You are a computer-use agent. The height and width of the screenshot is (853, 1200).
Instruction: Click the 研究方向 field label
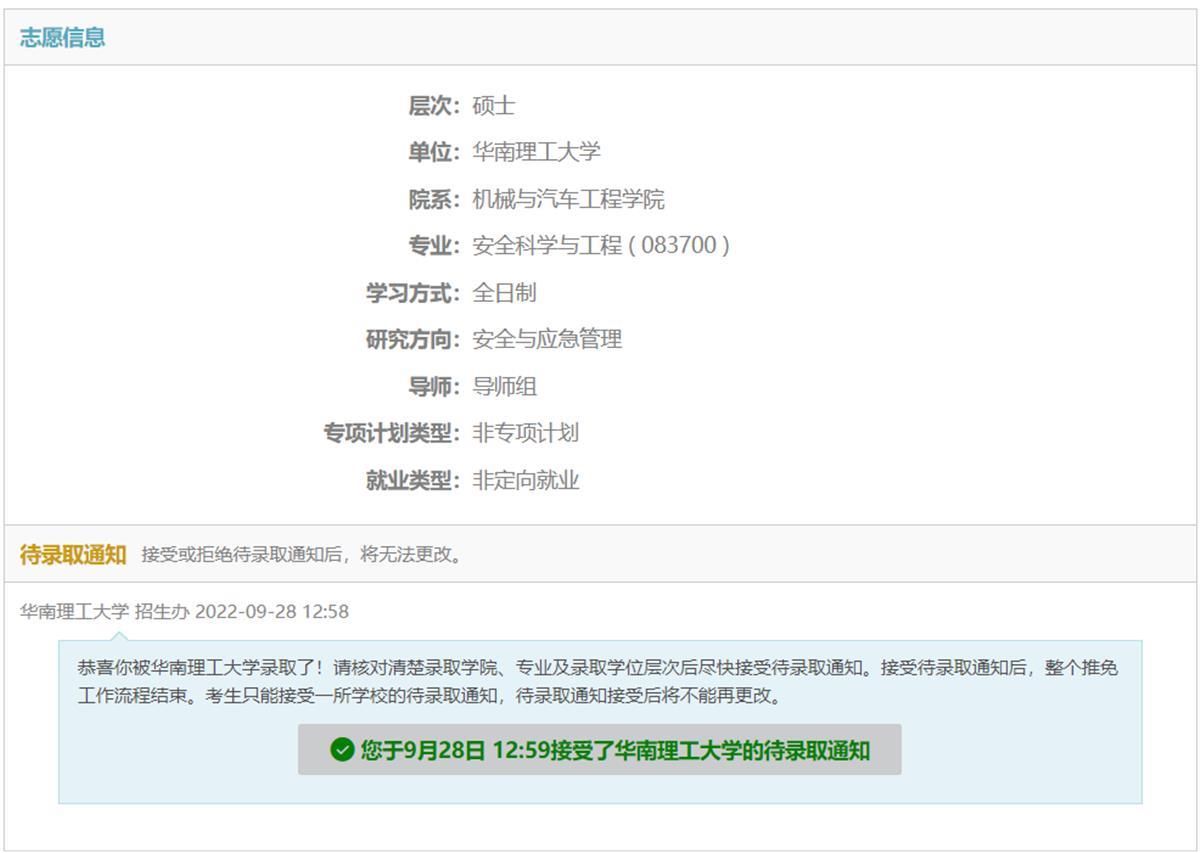tap(413, 340)
